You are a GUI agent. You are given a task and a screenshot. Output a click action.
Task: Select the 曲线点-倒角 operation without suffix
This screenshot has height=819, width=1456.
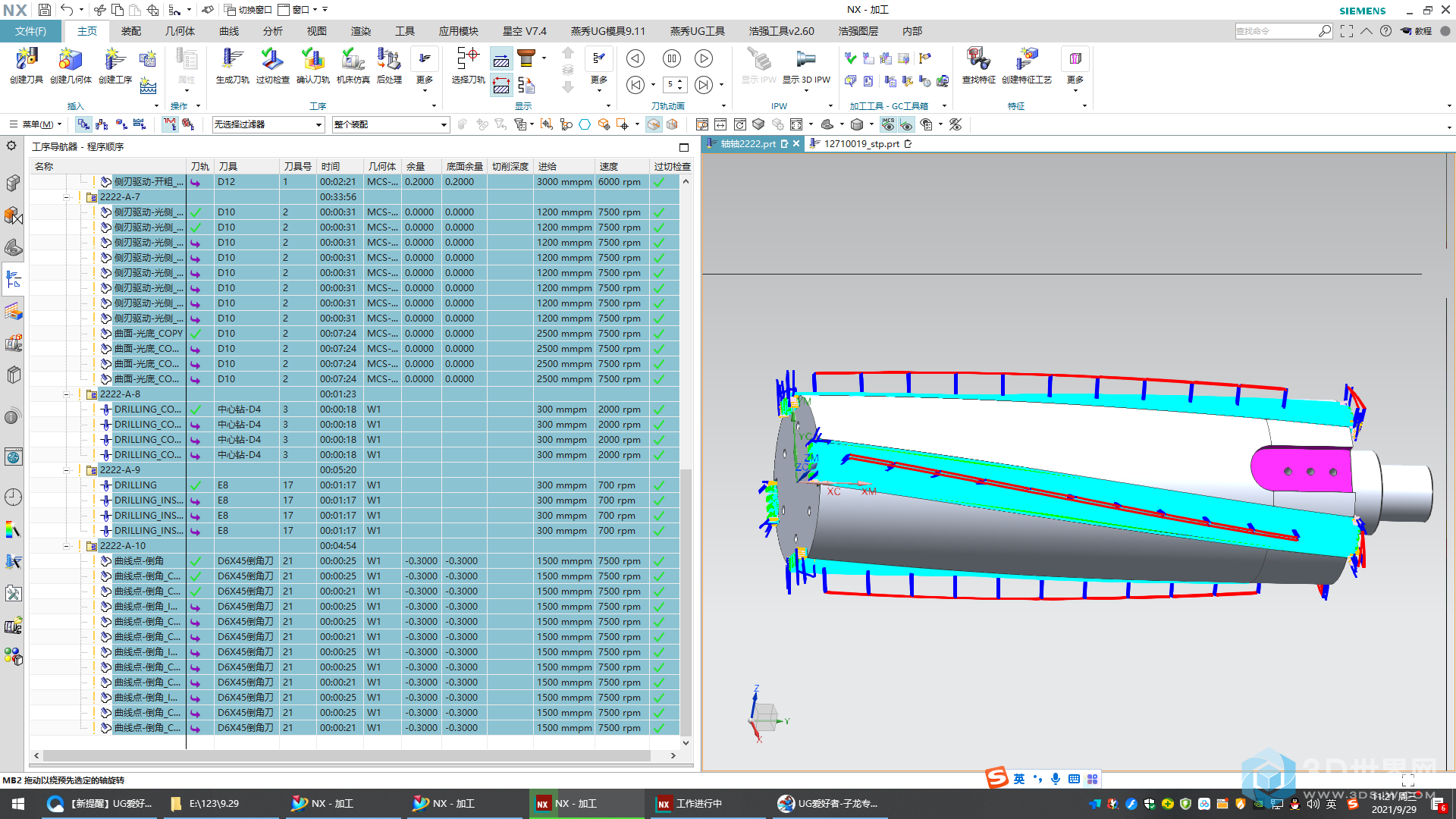[x=139, y=561]
